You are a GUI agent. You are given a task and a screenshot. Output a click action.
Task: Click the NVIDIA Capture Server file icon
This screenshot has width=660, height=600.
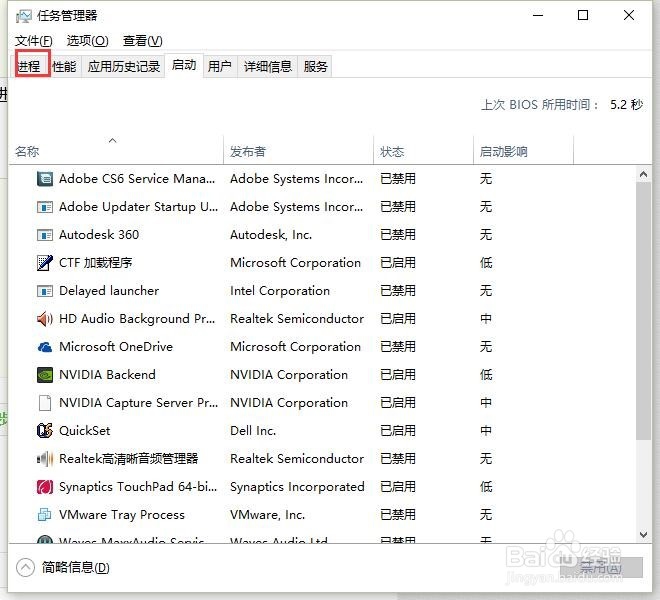pyautogui.click(x=45, y=403)
